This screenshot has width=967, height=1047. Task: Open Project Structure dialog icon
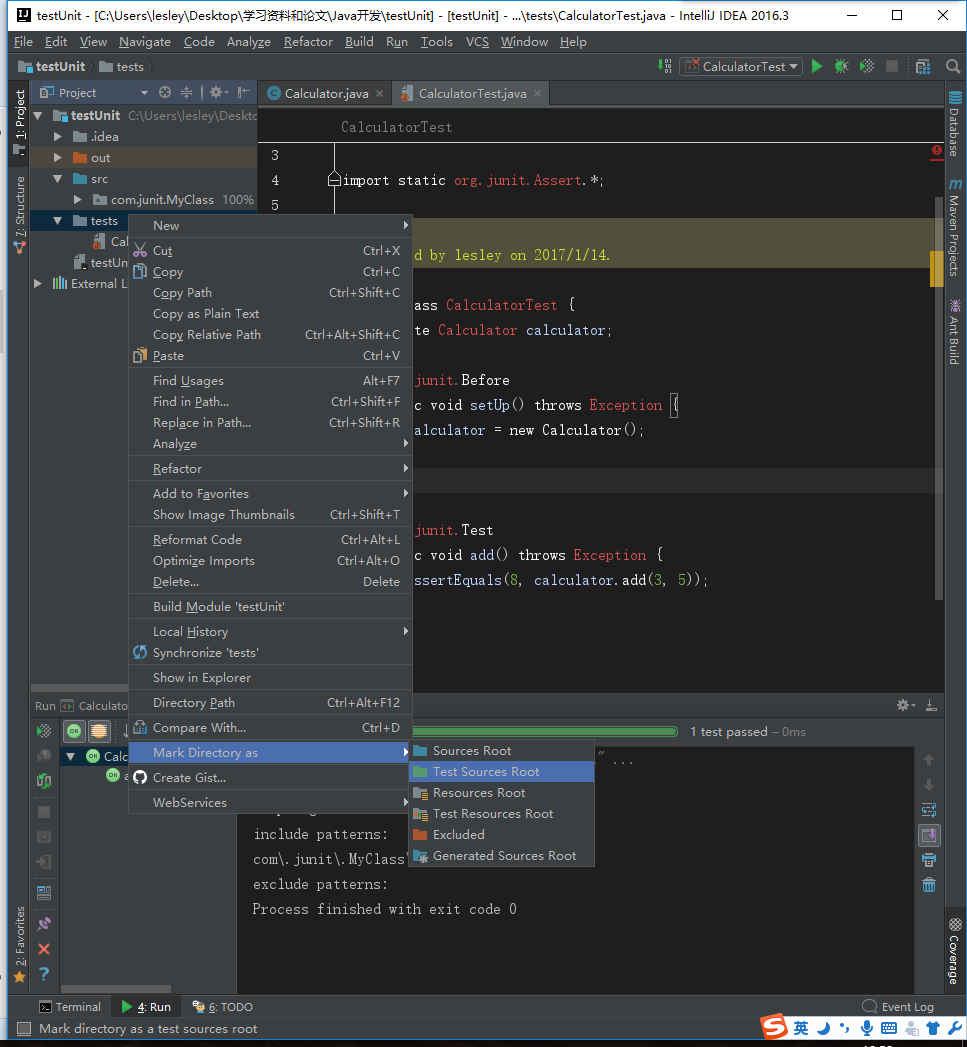[x=923, y=66]
